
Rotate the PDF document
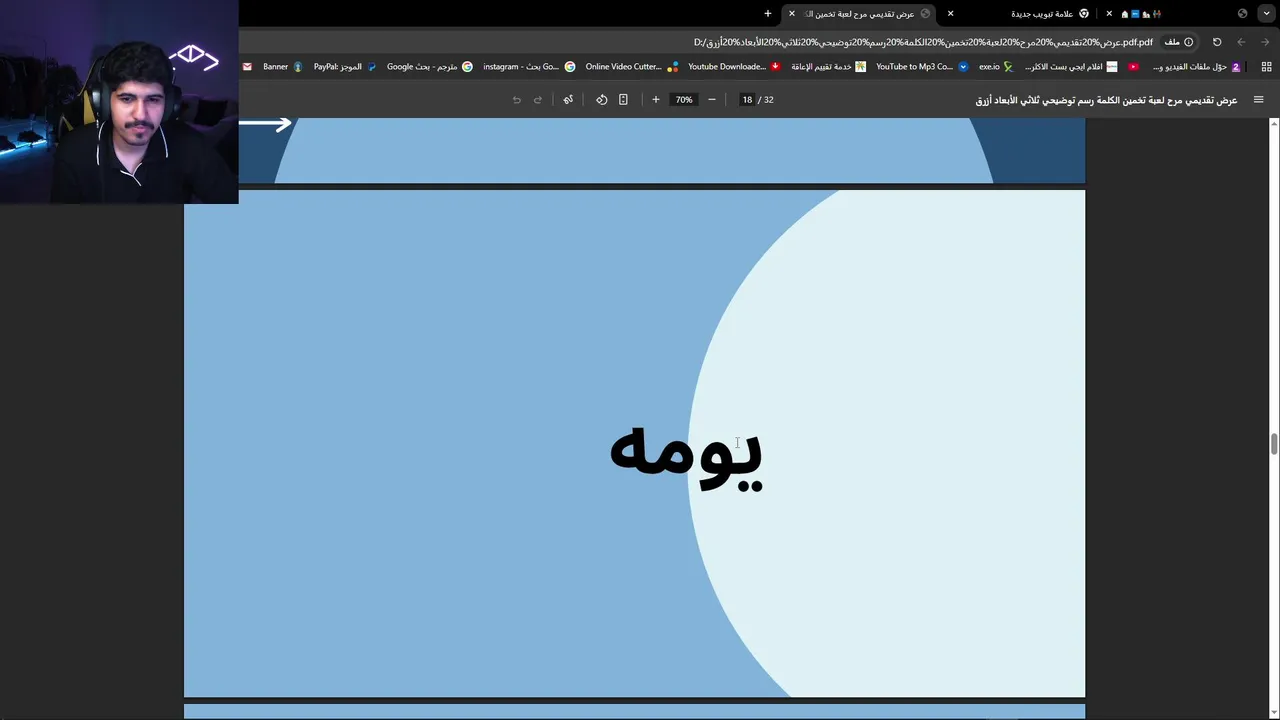pyautogui.click(x=601, y=100)
